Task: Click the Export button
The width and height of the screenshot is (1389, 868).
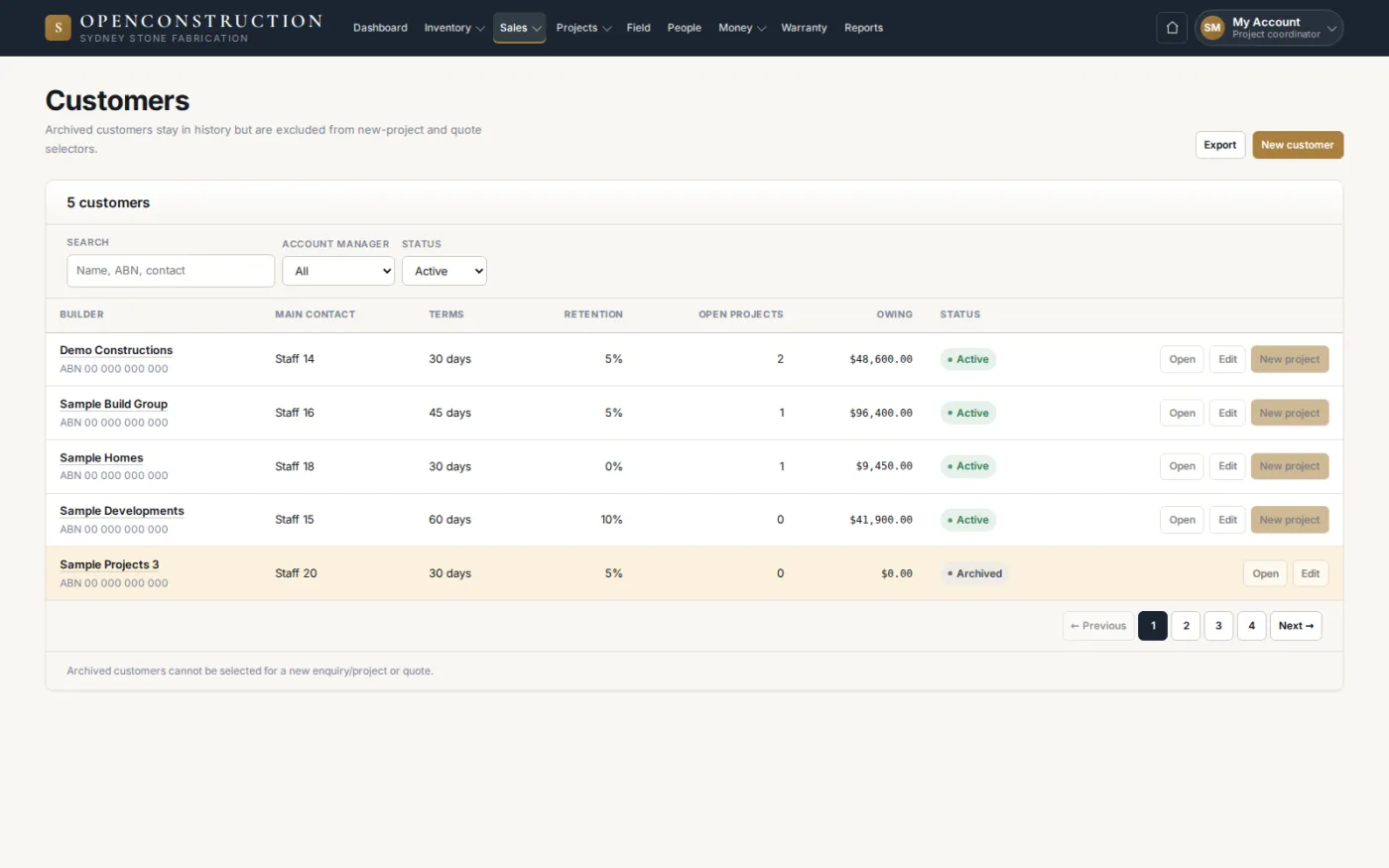Action: coord(1219,145)
